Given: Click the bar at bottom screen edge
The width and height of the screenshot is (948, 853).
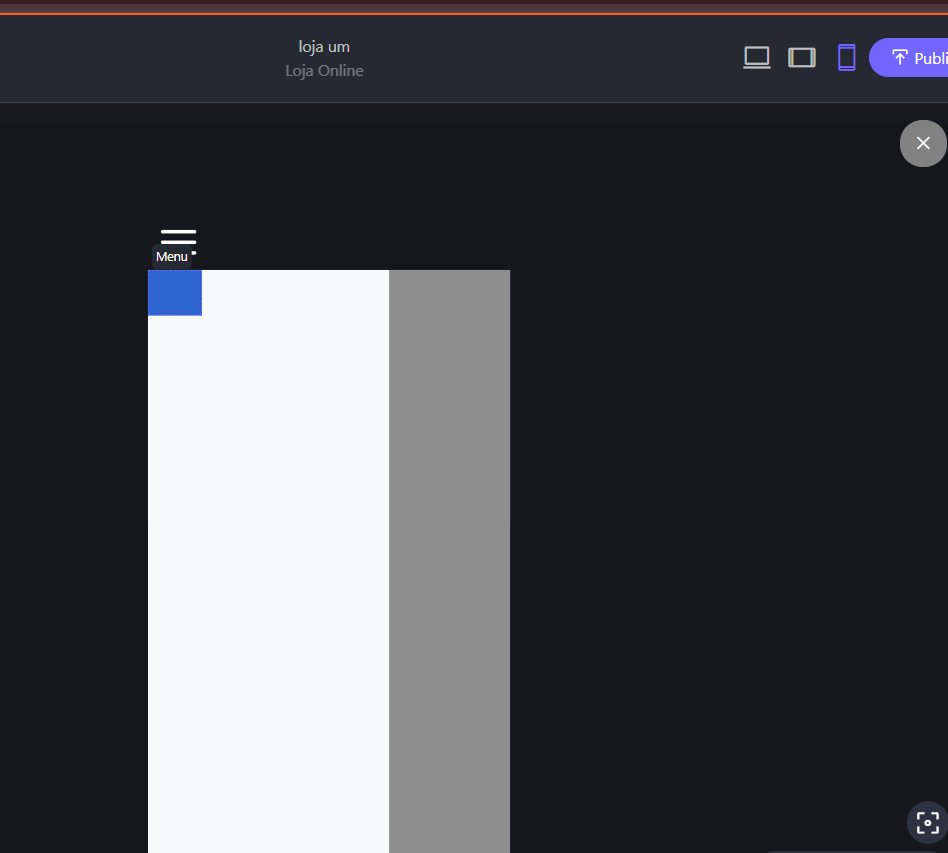Looking at the screenshot, I should tap(850, 851).
